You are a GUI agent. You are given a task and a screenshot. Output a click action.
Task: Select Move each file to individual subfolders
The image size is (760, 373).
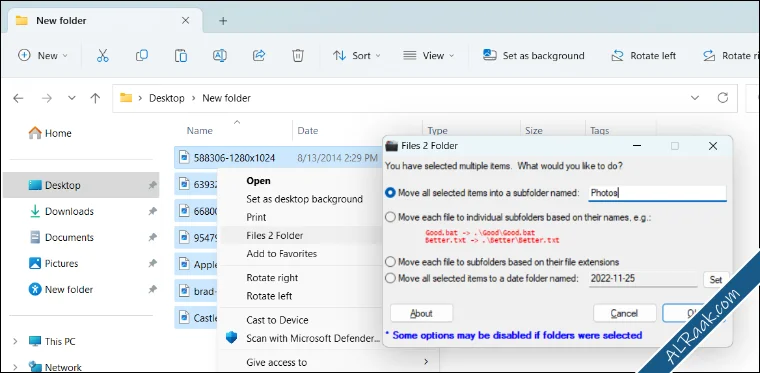pyautogui.click(x=390, y=218)
